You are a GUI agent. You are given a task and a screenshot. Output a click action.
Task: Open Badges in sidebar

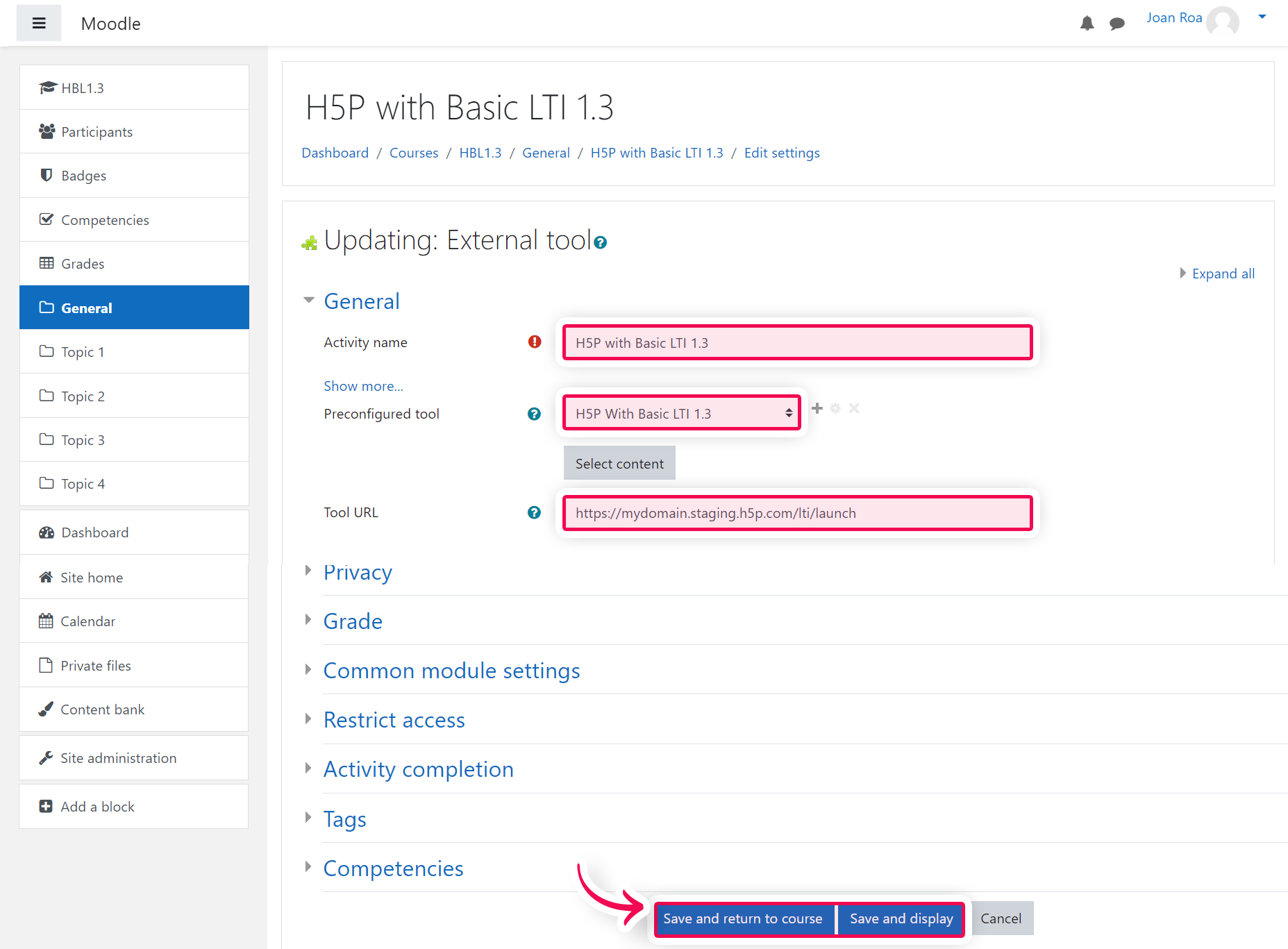[134, 176]
